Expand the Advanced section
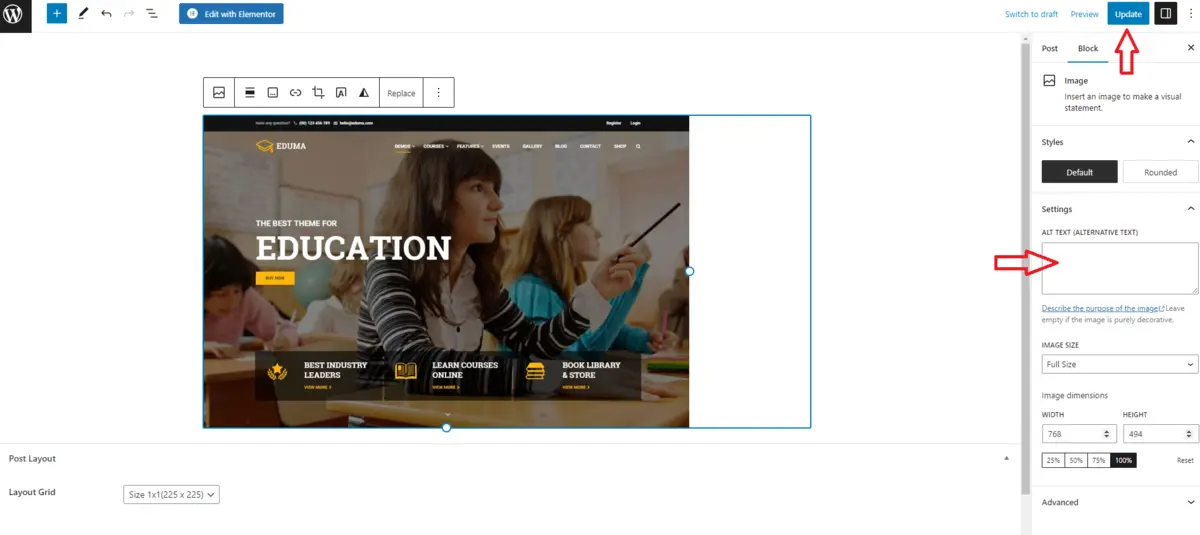The image size is (1200, 535). pos(1119,502)
